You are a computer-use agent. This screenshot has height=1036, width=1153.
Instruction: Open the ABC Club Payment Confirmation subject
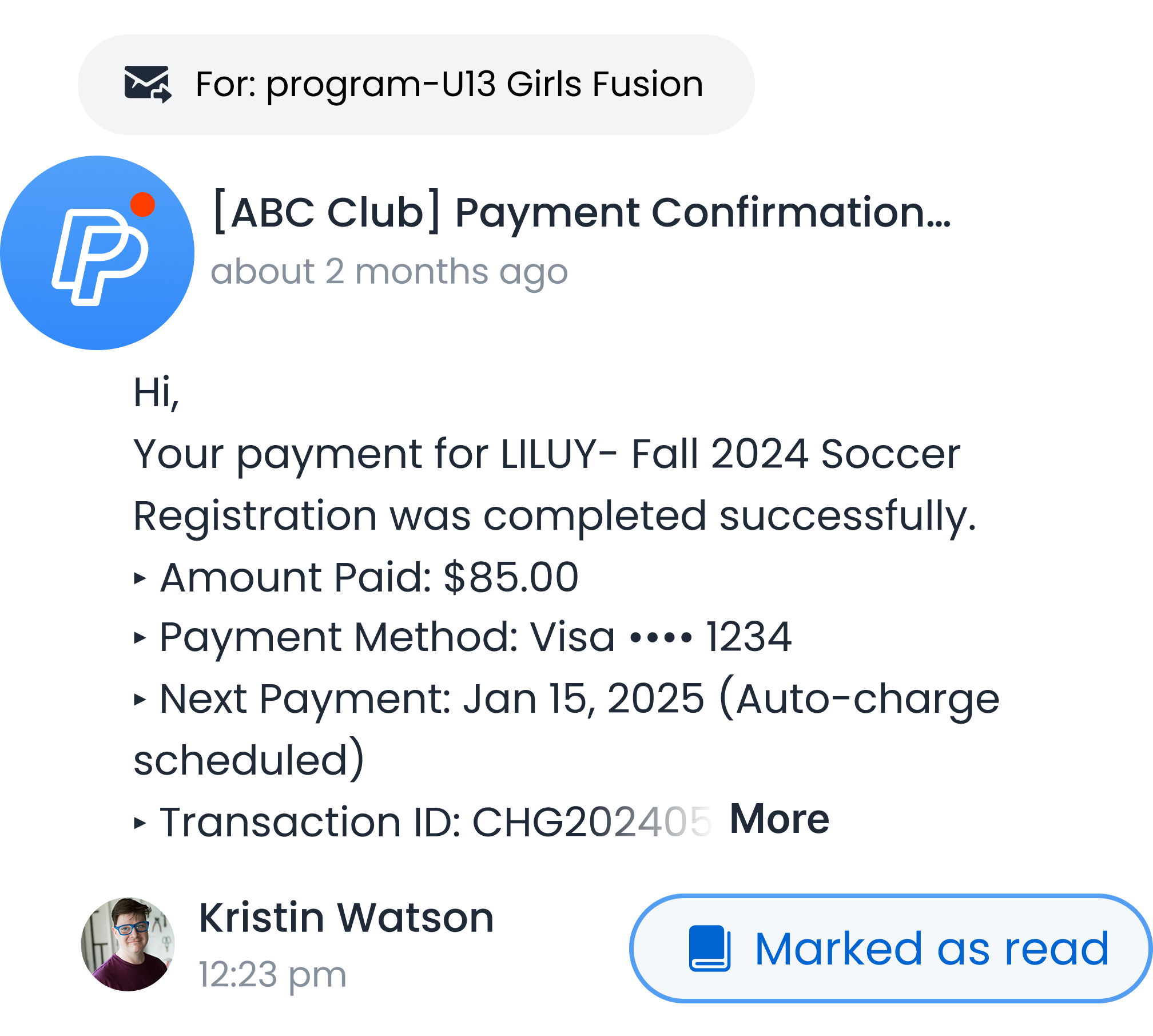582,213
